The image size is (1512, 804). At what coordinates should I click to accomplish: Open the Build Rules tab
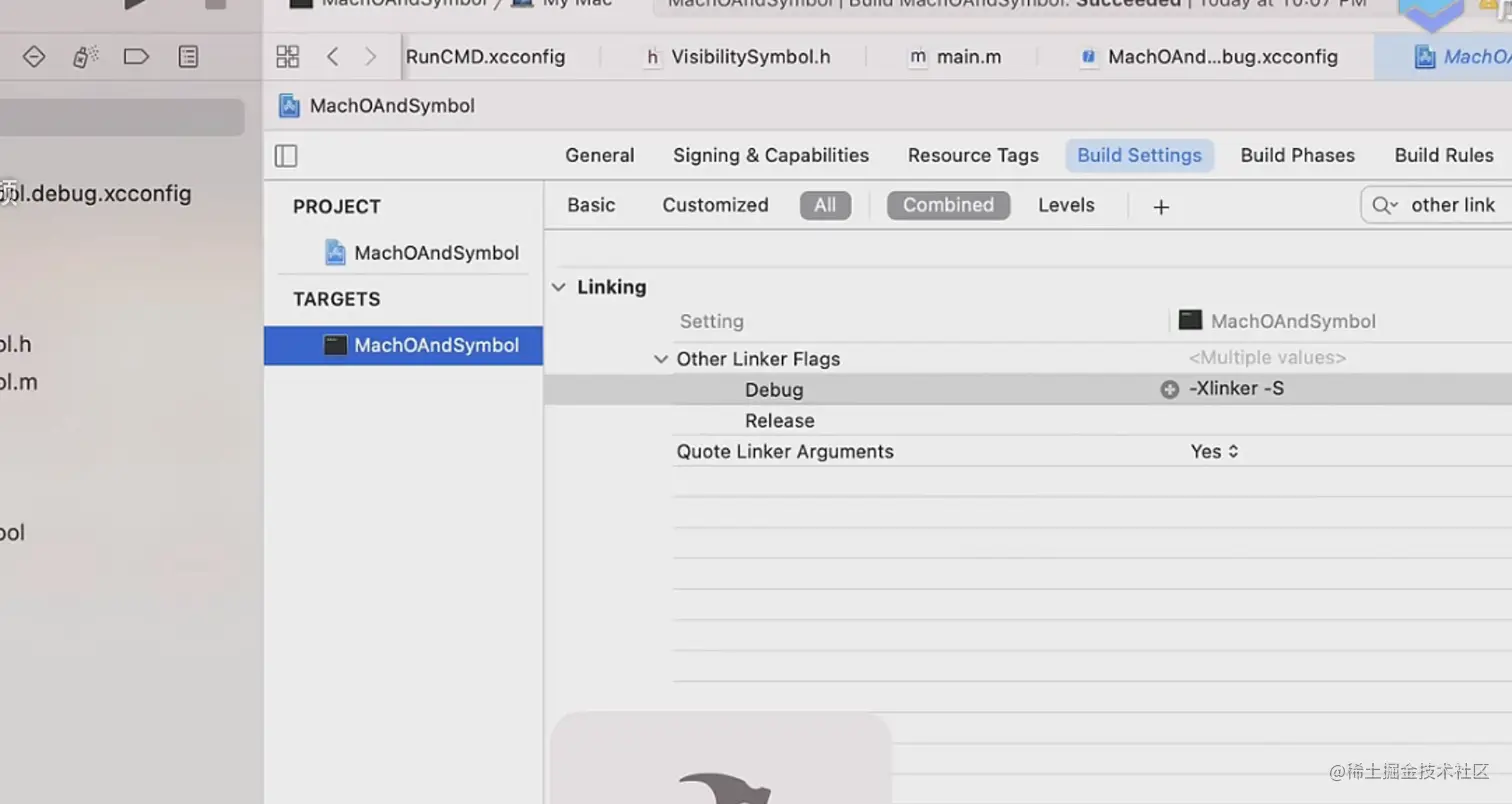click(1444, 155)
